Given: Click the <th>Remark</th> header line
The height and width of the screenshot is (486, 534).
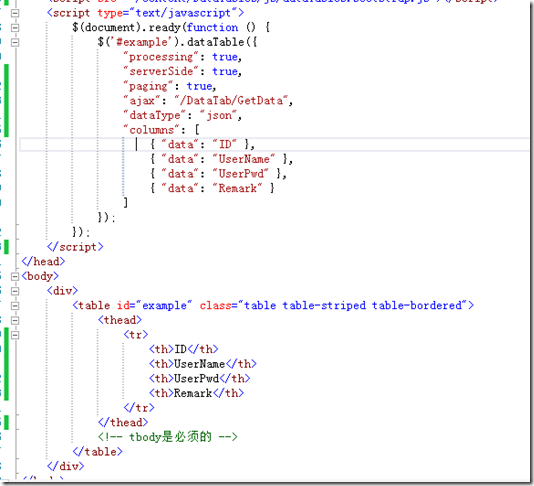Looking at the screenshot, I should [x=197, y=393].
